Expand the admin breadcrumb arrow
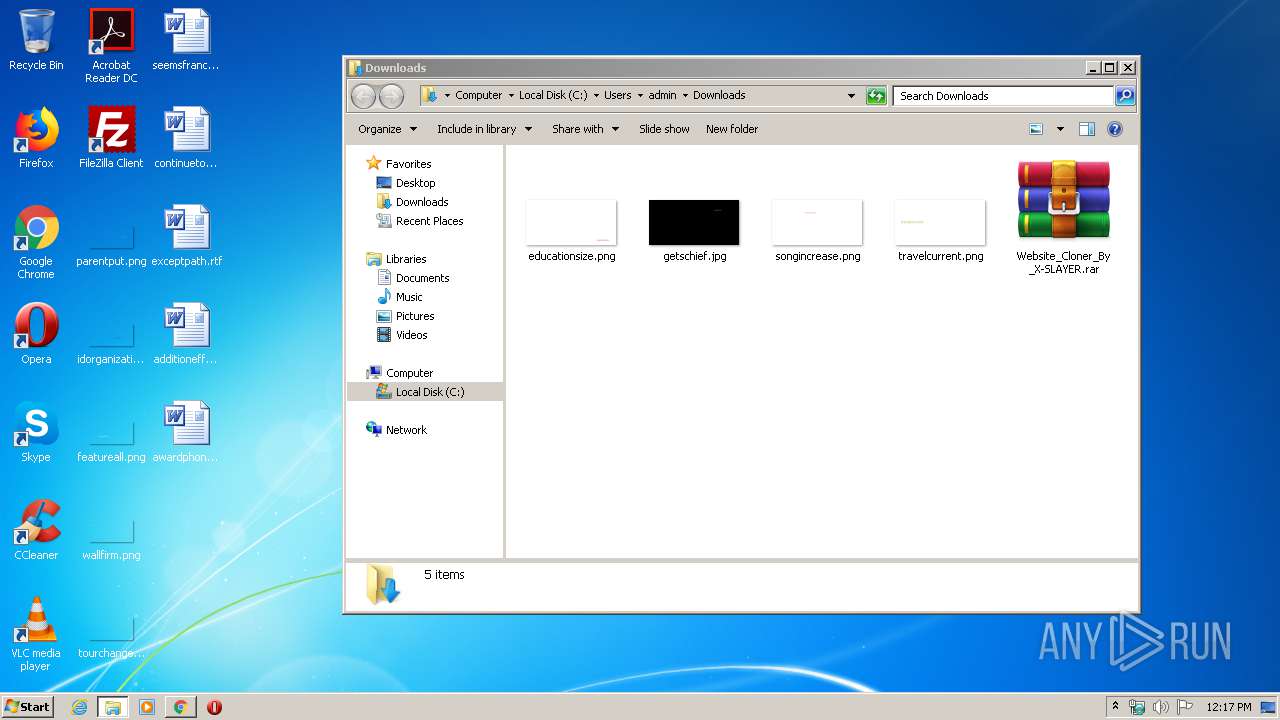The width and height of the screenshot is (1280, 720). click(685, 96)
